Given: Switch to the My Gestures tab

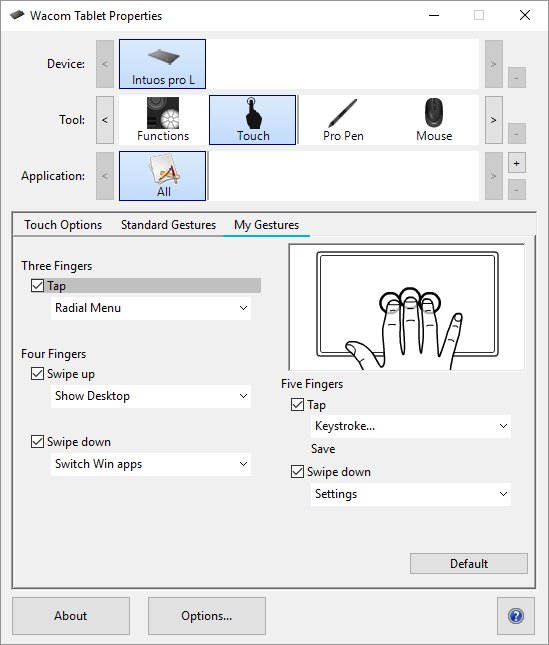Looking at the screenshot, I should (266, 225).
